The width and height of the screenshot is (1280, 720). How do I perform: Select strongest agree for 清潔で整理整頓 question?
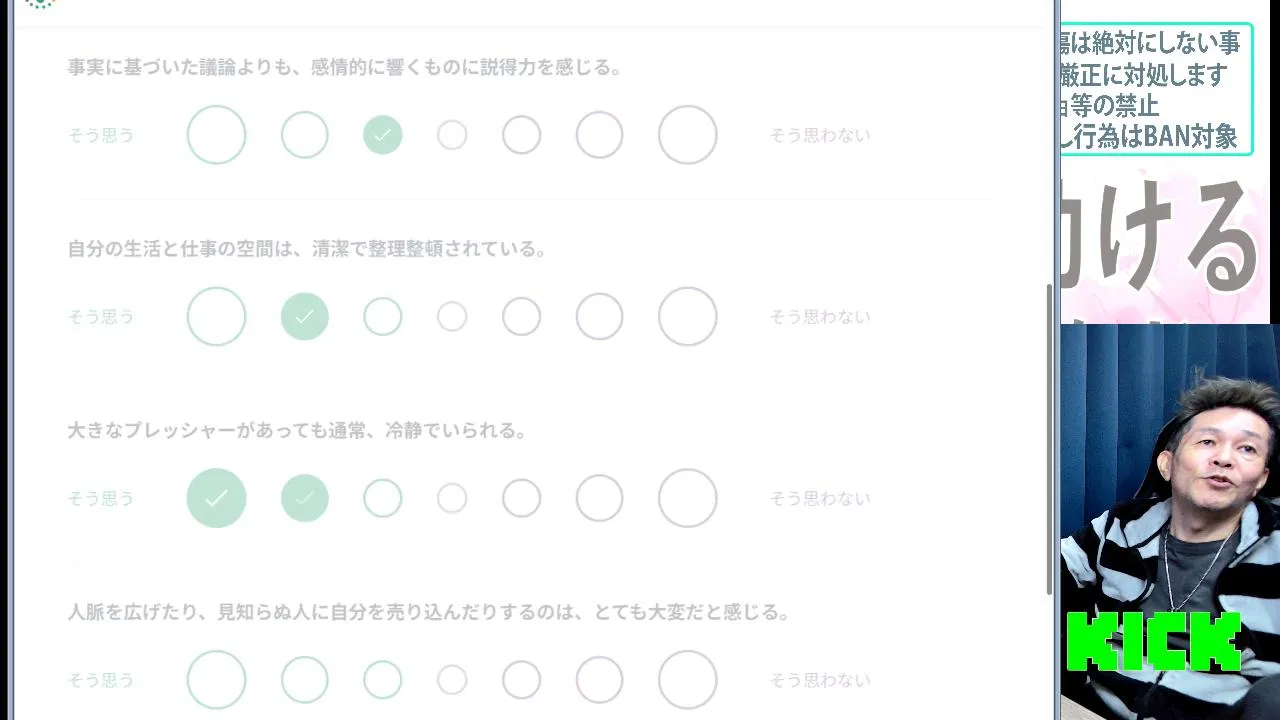pos(216,317)
